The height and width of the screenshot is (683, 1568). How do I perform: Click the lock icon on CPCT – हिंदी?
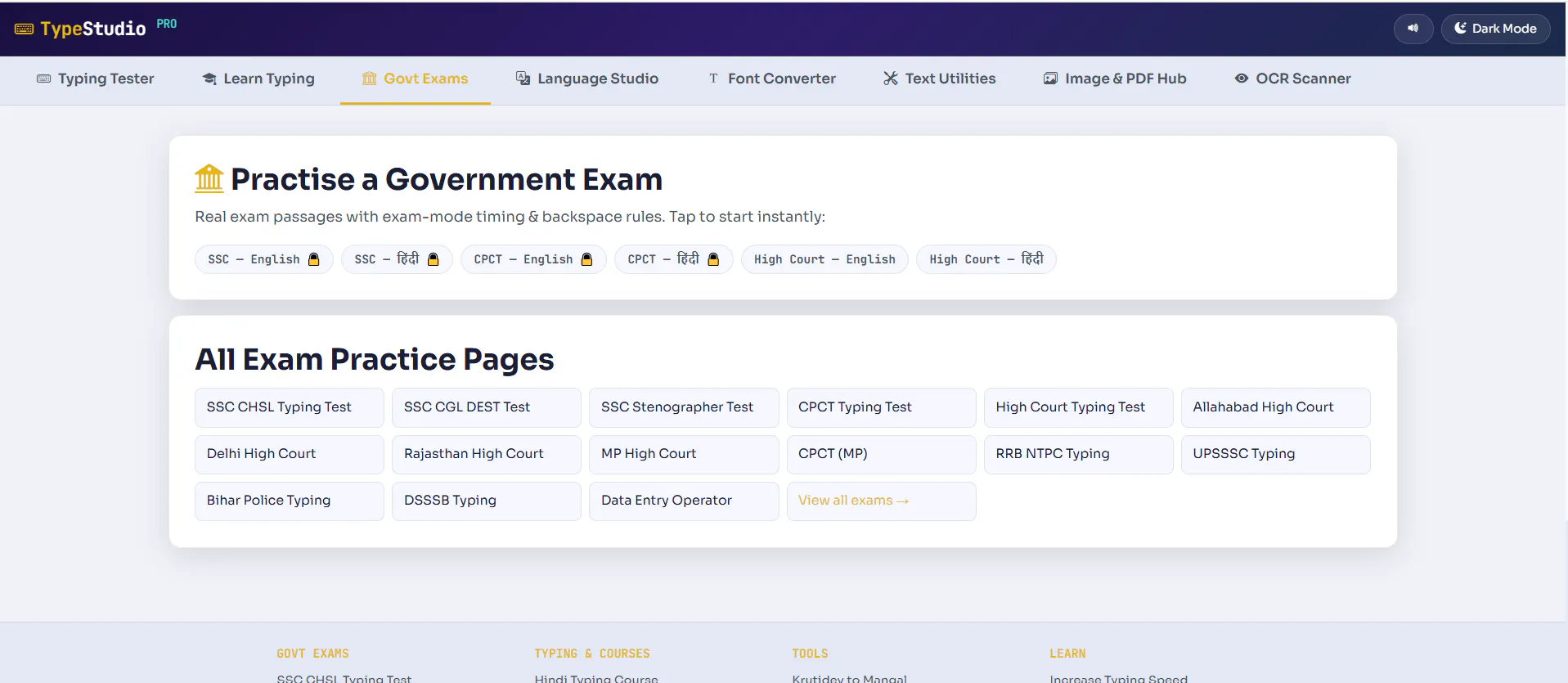coord(713,259)
